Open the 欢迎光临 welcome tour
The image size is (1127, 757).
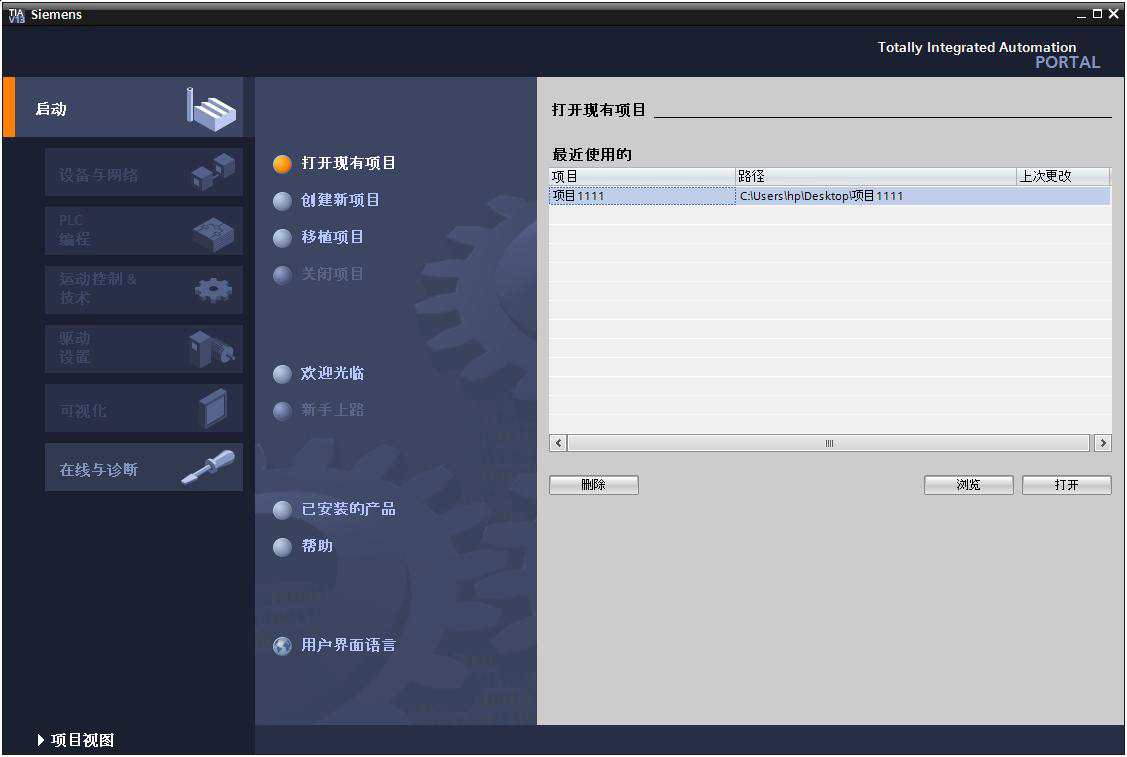pyautogui.click(x=332, y=373)
